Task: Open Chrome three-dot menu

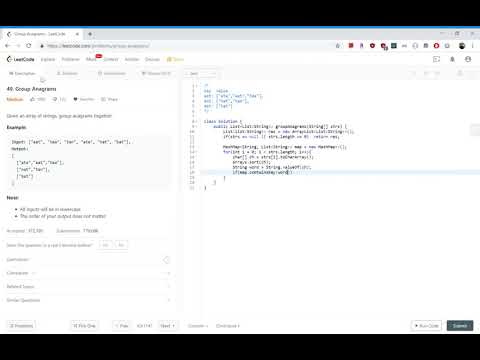Action: (473, 46)
